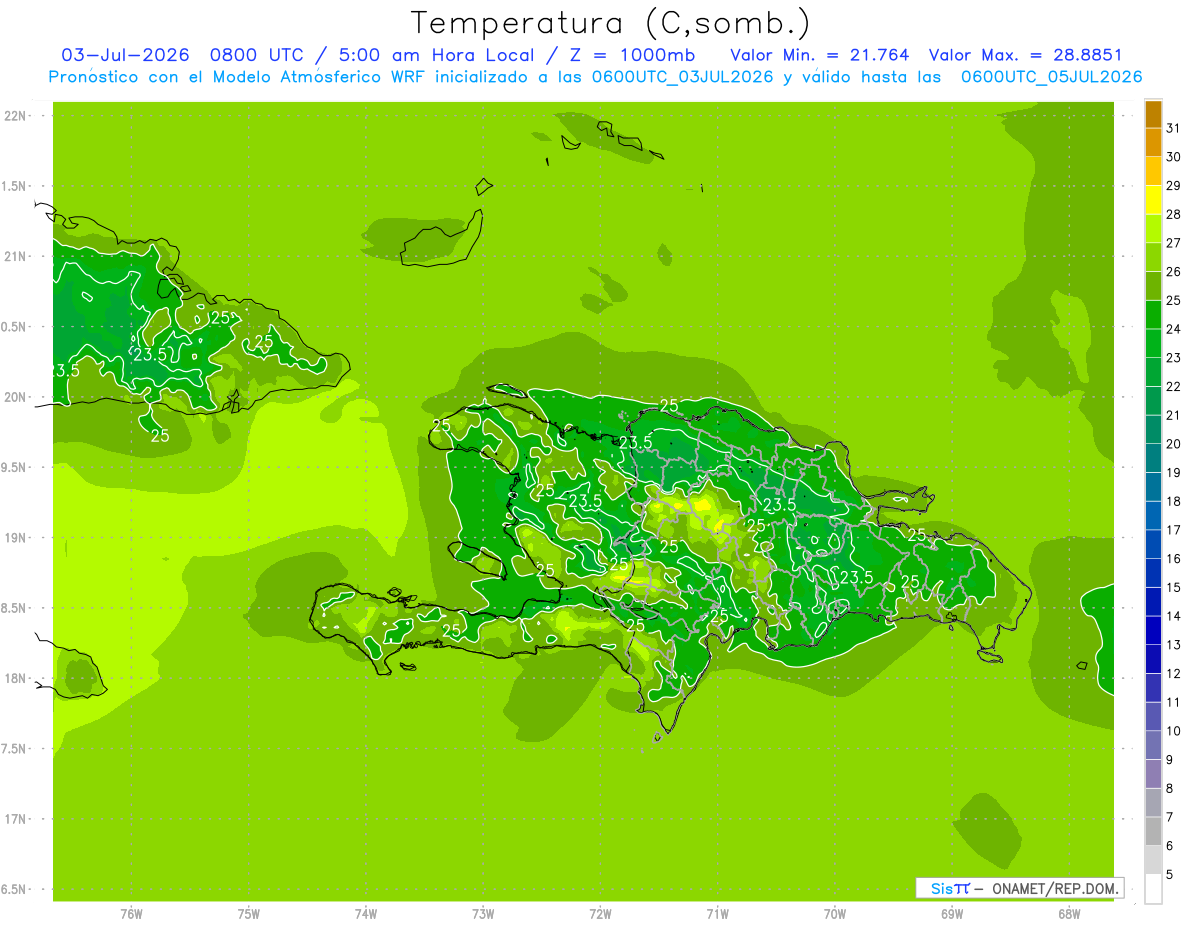1200x927 pixels.
Task: Click the '22N' latitude label
Action: click(15, 116)
